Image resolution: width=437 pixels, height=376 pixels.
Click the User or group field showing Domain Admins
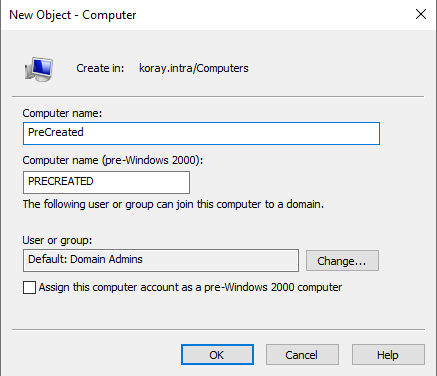161,260
